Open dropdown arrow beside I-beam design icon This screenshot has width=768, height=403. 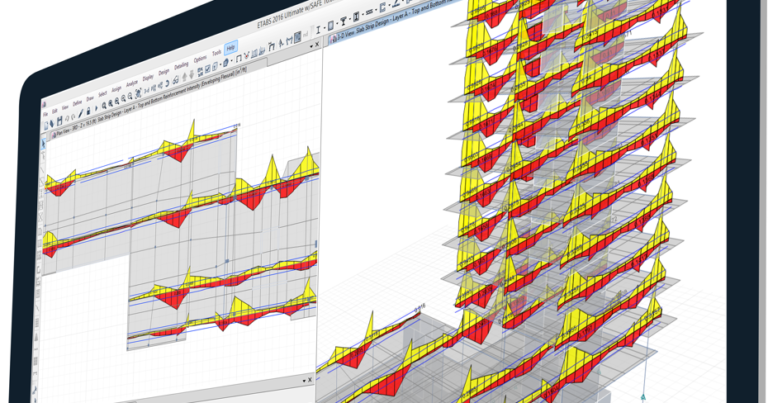pos(325,27)
